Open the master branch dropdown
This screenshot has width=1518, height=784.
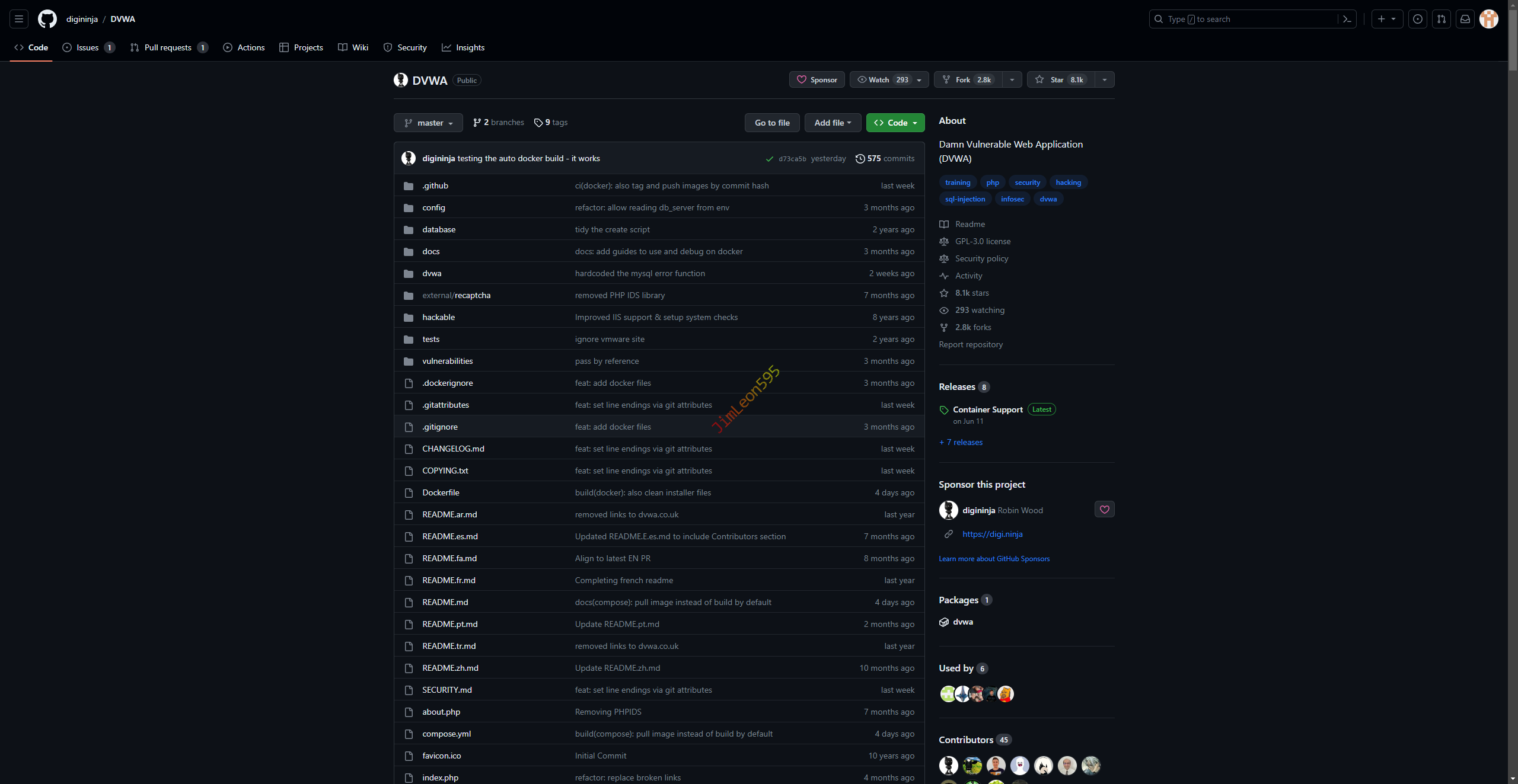[x=428, y=123]
